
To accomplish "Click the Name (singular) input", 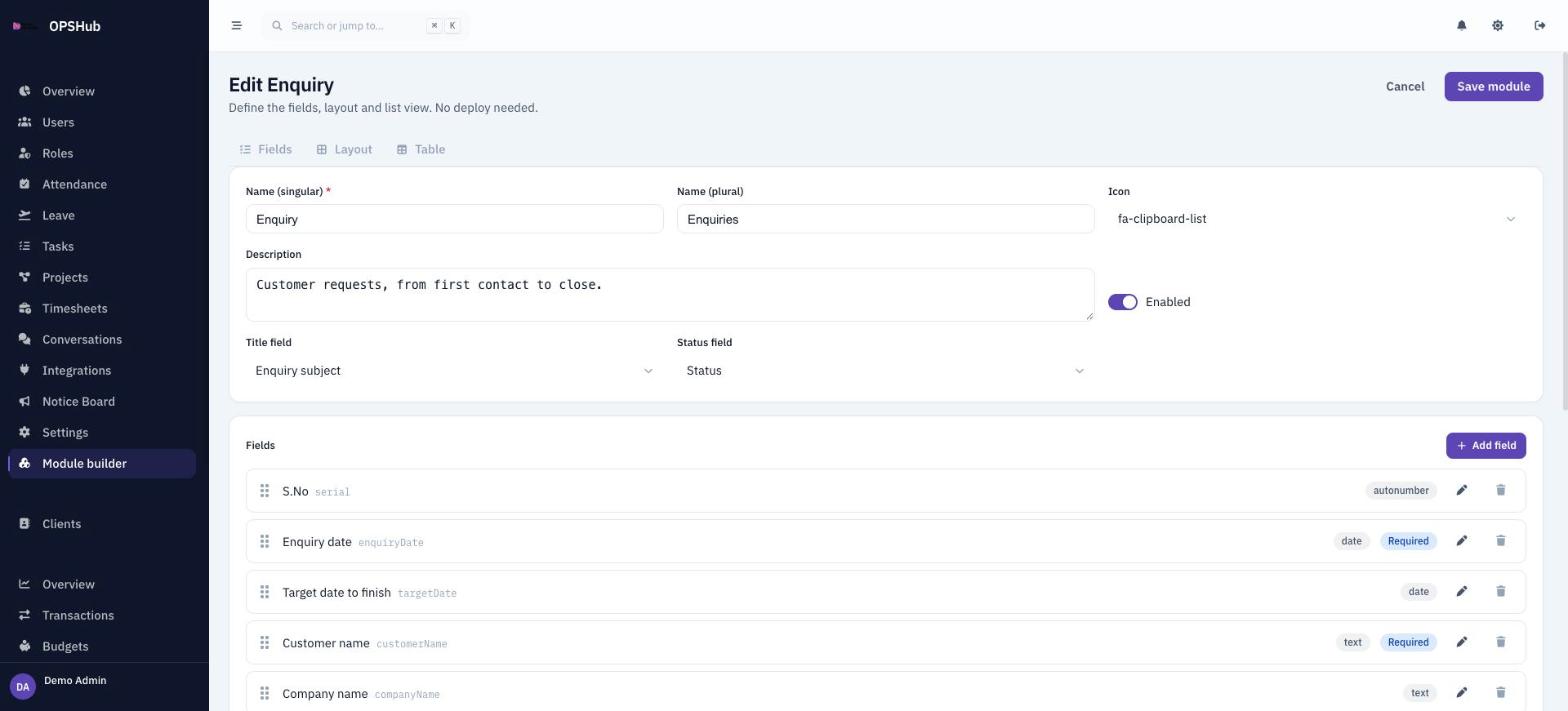I will 454,219.
